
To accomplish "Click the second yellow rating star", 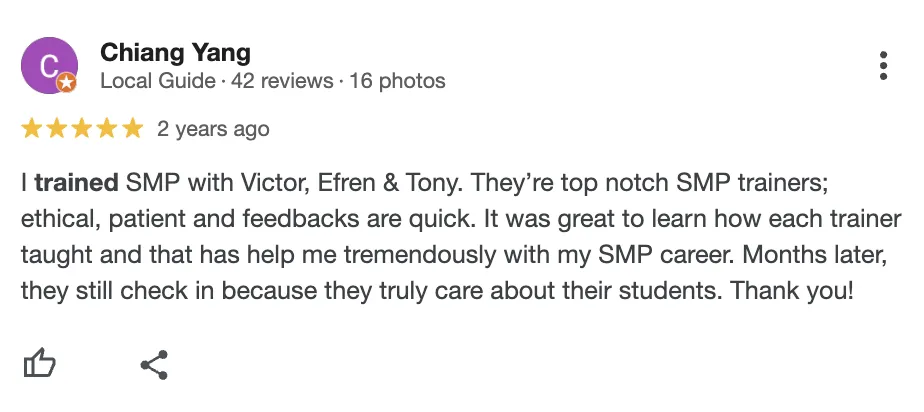I will point(57,128).
